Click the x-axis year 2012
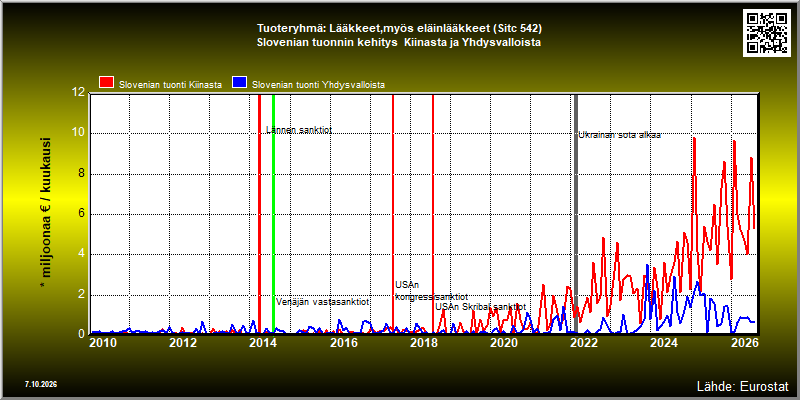The image size is (800, 400). pos(182,343)
